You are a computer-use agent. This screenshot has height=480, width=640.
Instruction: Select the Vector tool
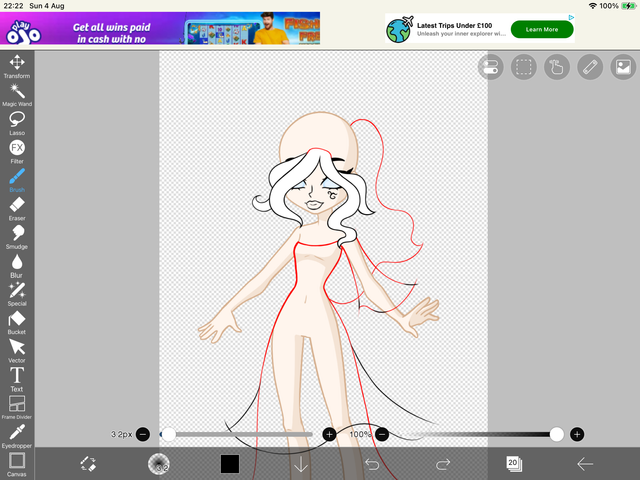coord(17,351)
